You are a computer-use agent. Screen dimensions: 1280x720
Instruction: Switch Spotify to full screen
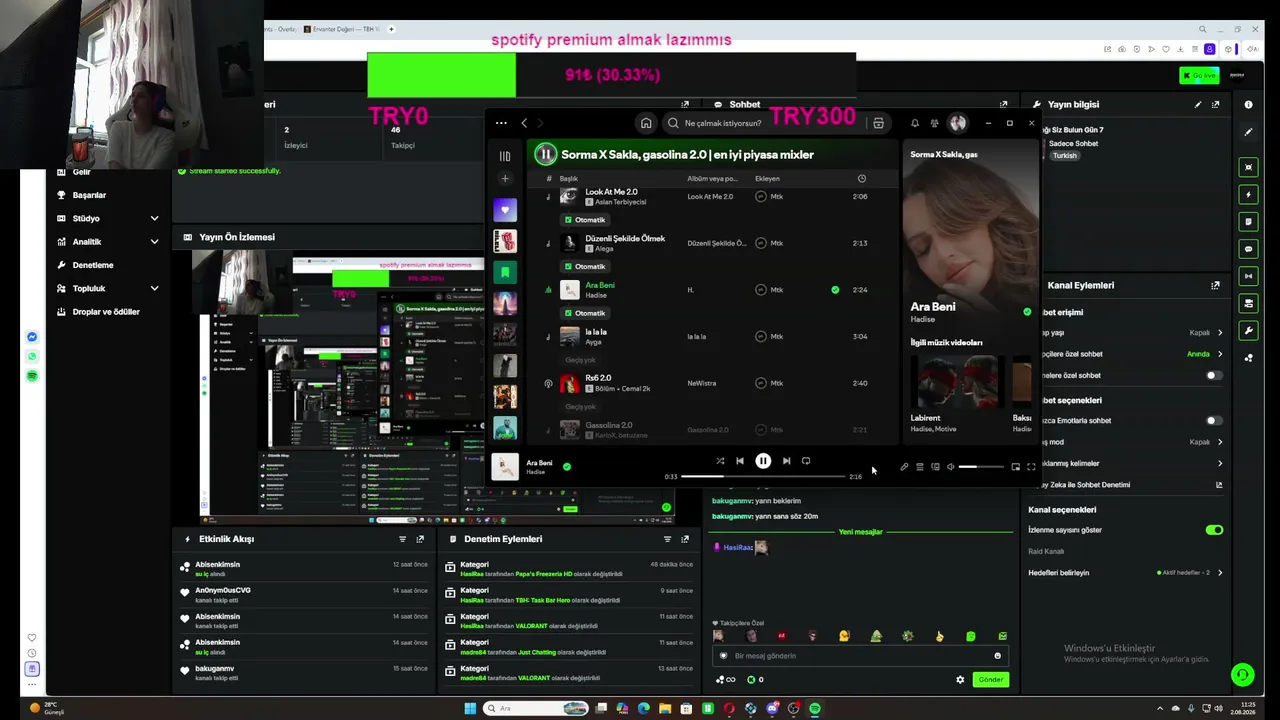(x=1031, y=467)
